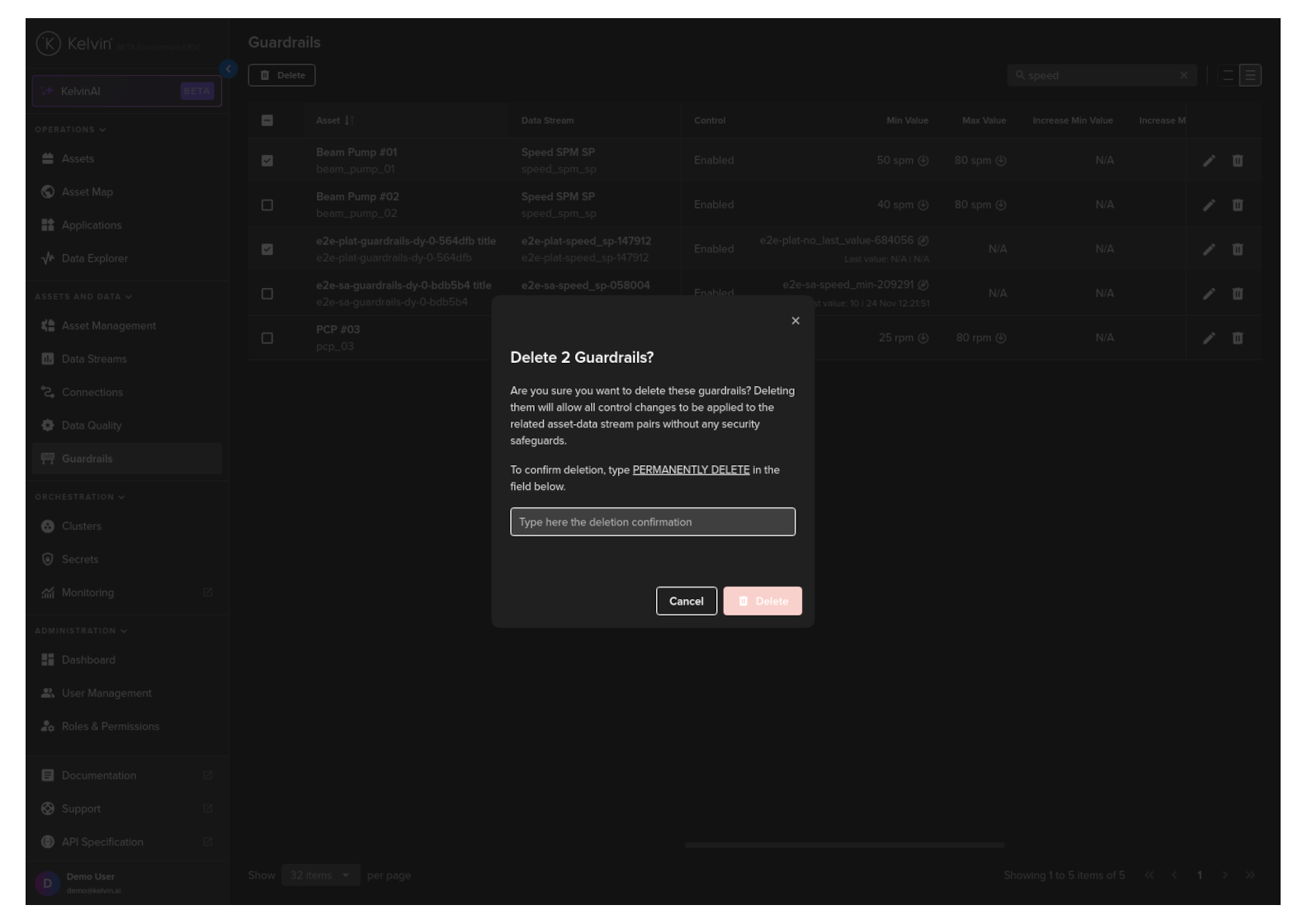Click the trash icon for Beam Pump #02
This screenshot has width=1307, height=924.
coord(1237,205)
